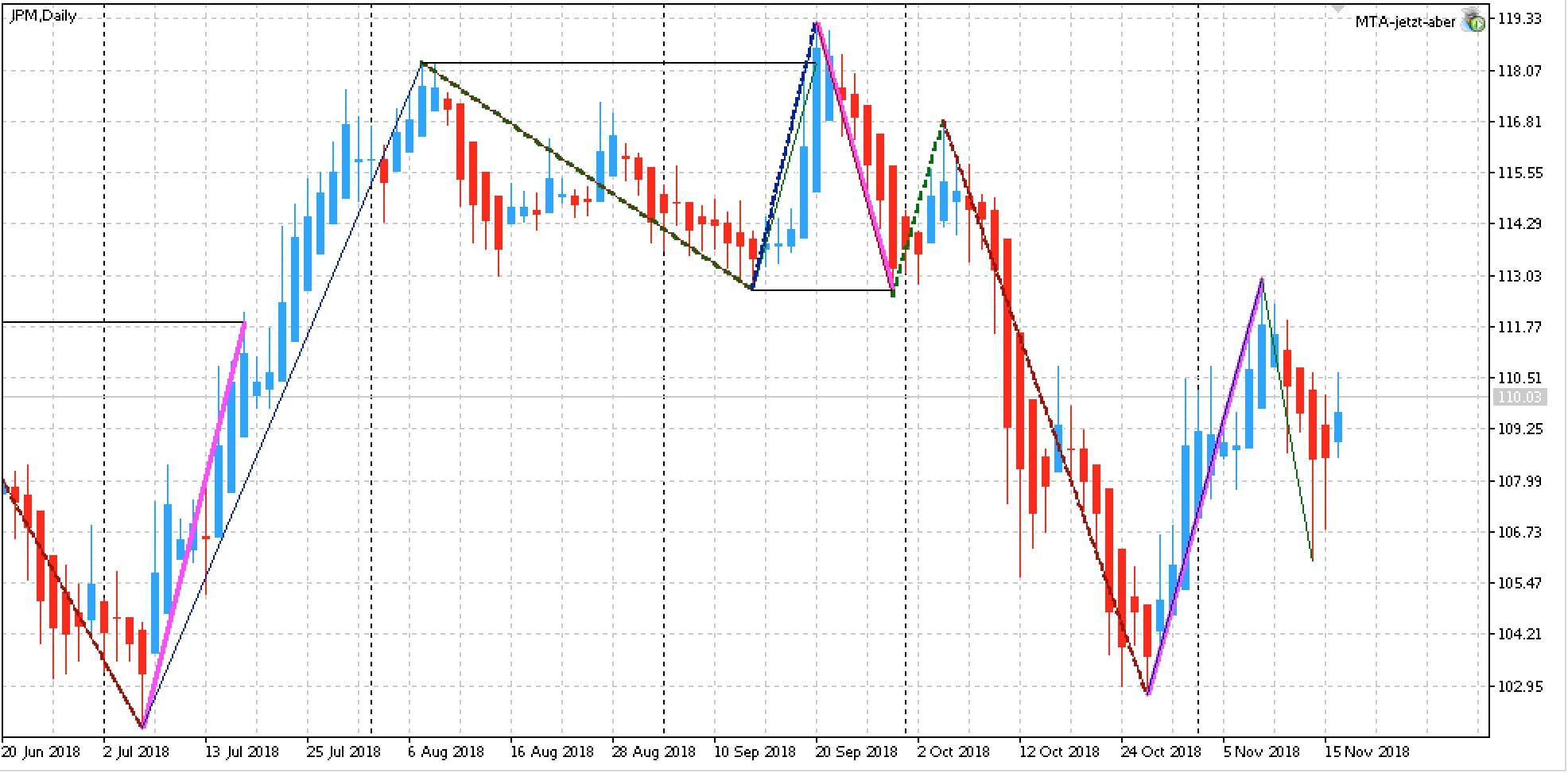The width and height of the screenshot is (1568, 773).
Task: Click the 6 Aug 2018 date label
Action: coord(446,752)
